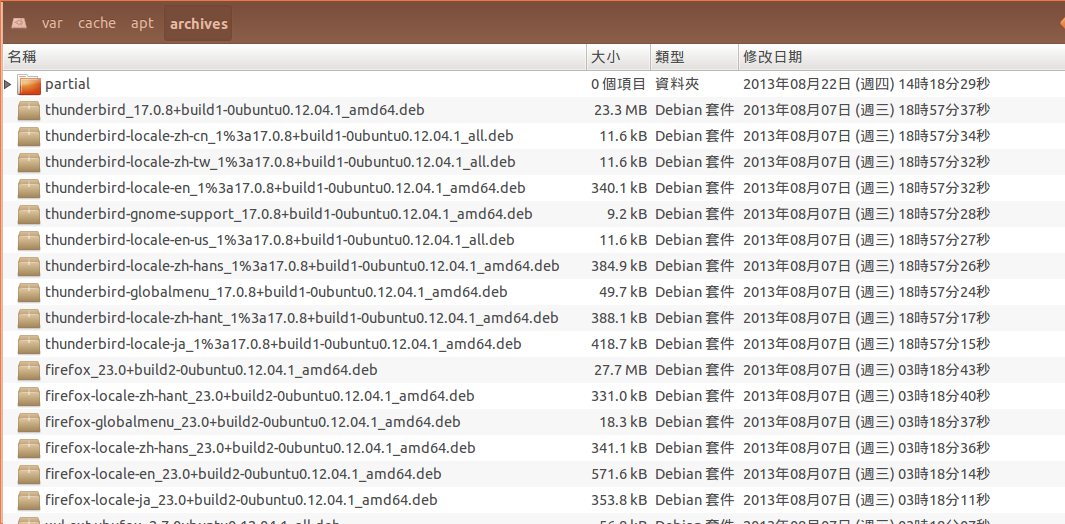Click the partial folder name
Screen dimensions: 1065x524
tap(68, 85)
